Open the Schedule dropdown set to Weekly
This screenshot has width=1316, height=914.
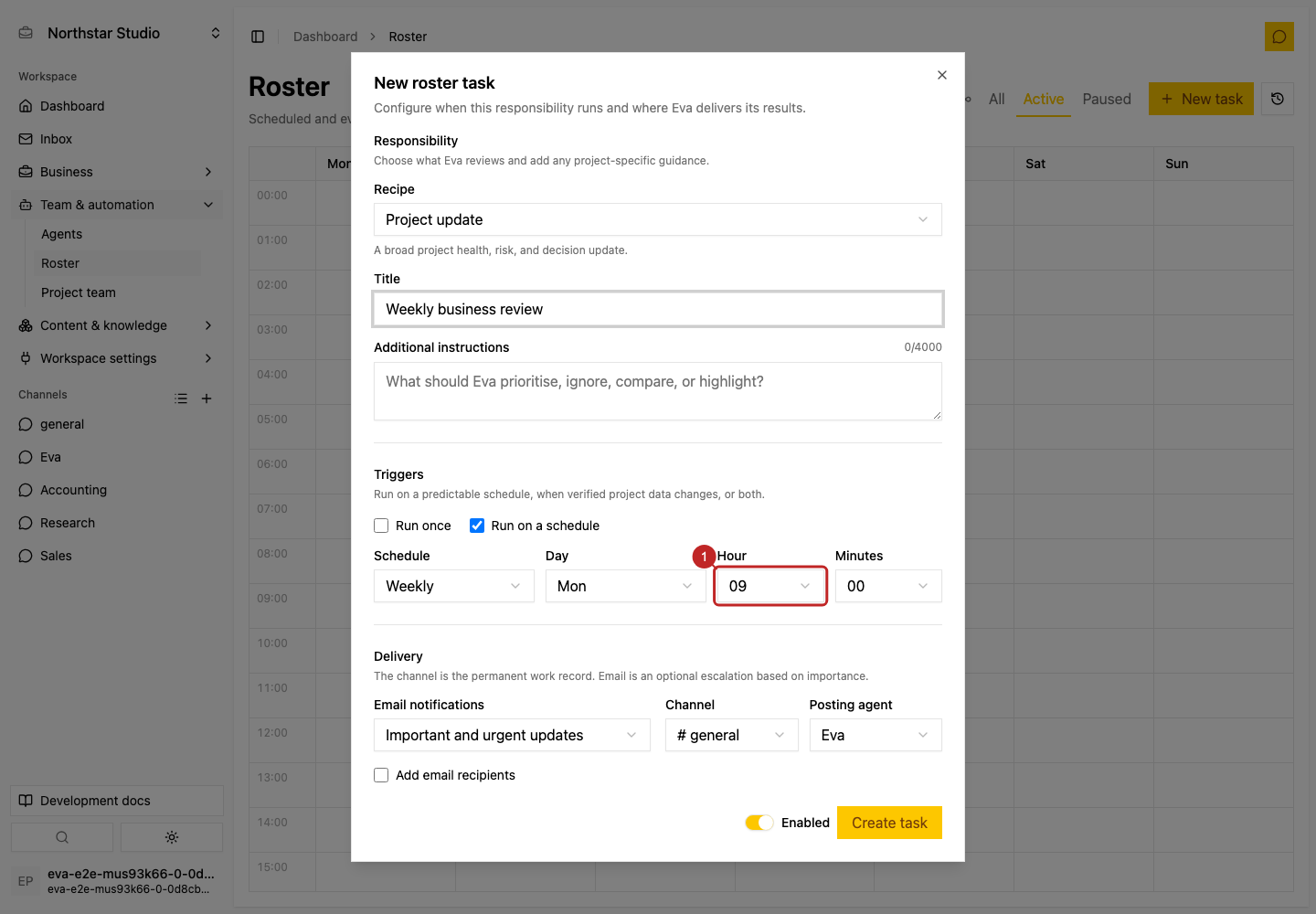click(x=454, y=586)
